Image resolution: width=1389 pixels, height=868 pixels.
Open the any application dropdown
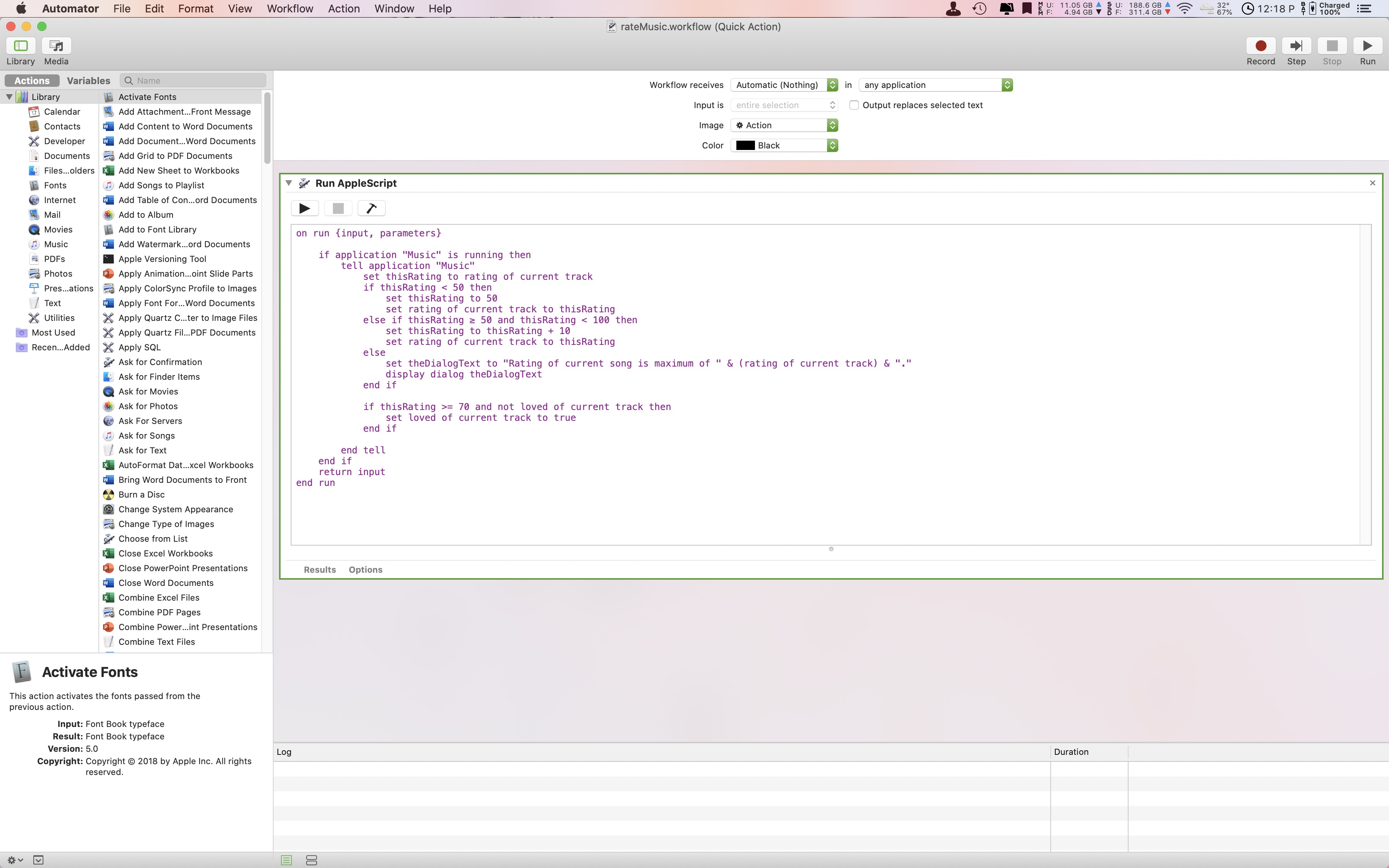[936, 85]
